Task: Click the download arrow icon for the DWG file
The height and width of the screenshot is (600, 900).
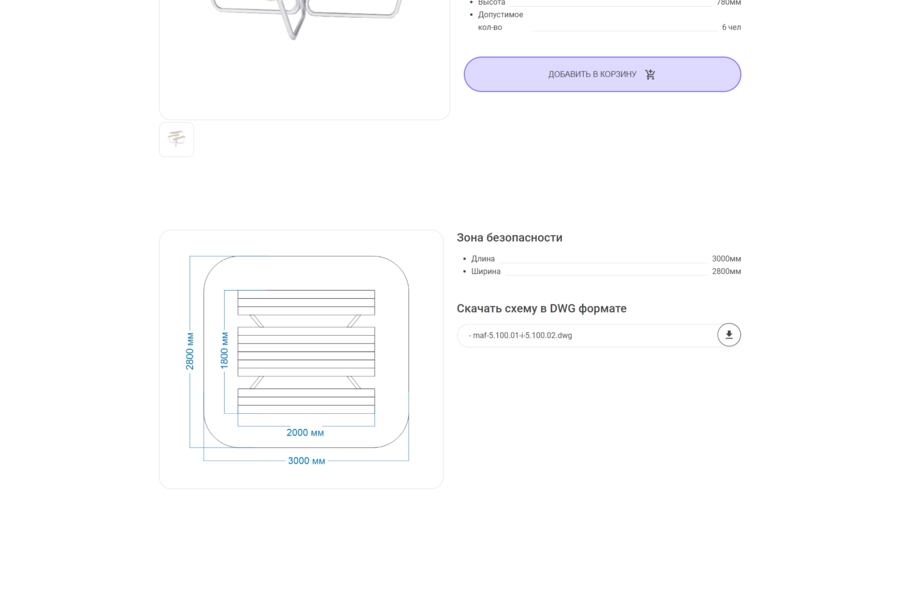Action: pos(729,335)
